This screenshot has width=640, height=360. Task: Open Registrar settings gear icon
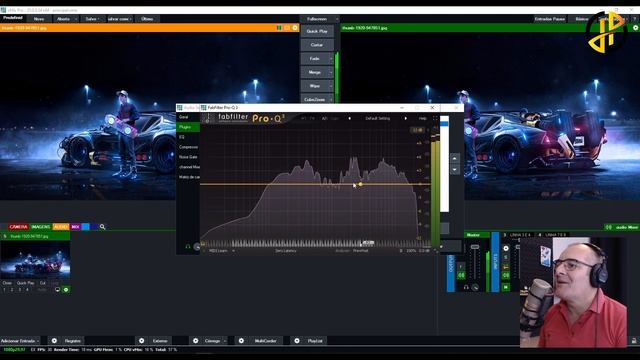pos(54,341)
